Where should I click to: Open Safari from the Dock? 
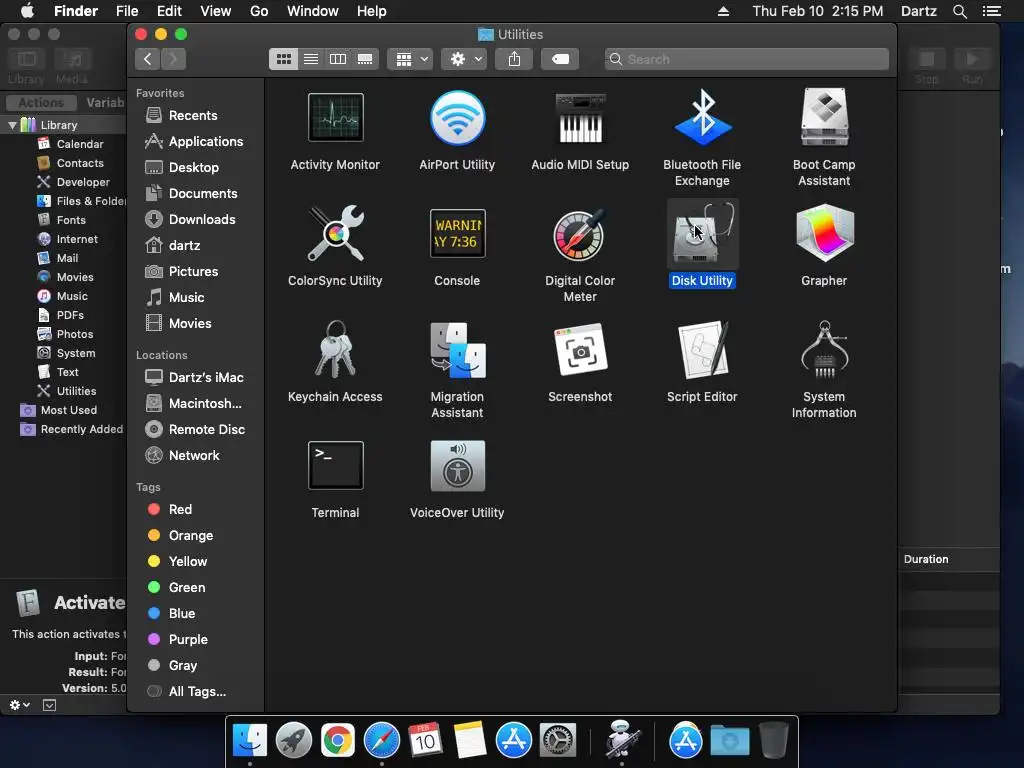coord(381,741)
